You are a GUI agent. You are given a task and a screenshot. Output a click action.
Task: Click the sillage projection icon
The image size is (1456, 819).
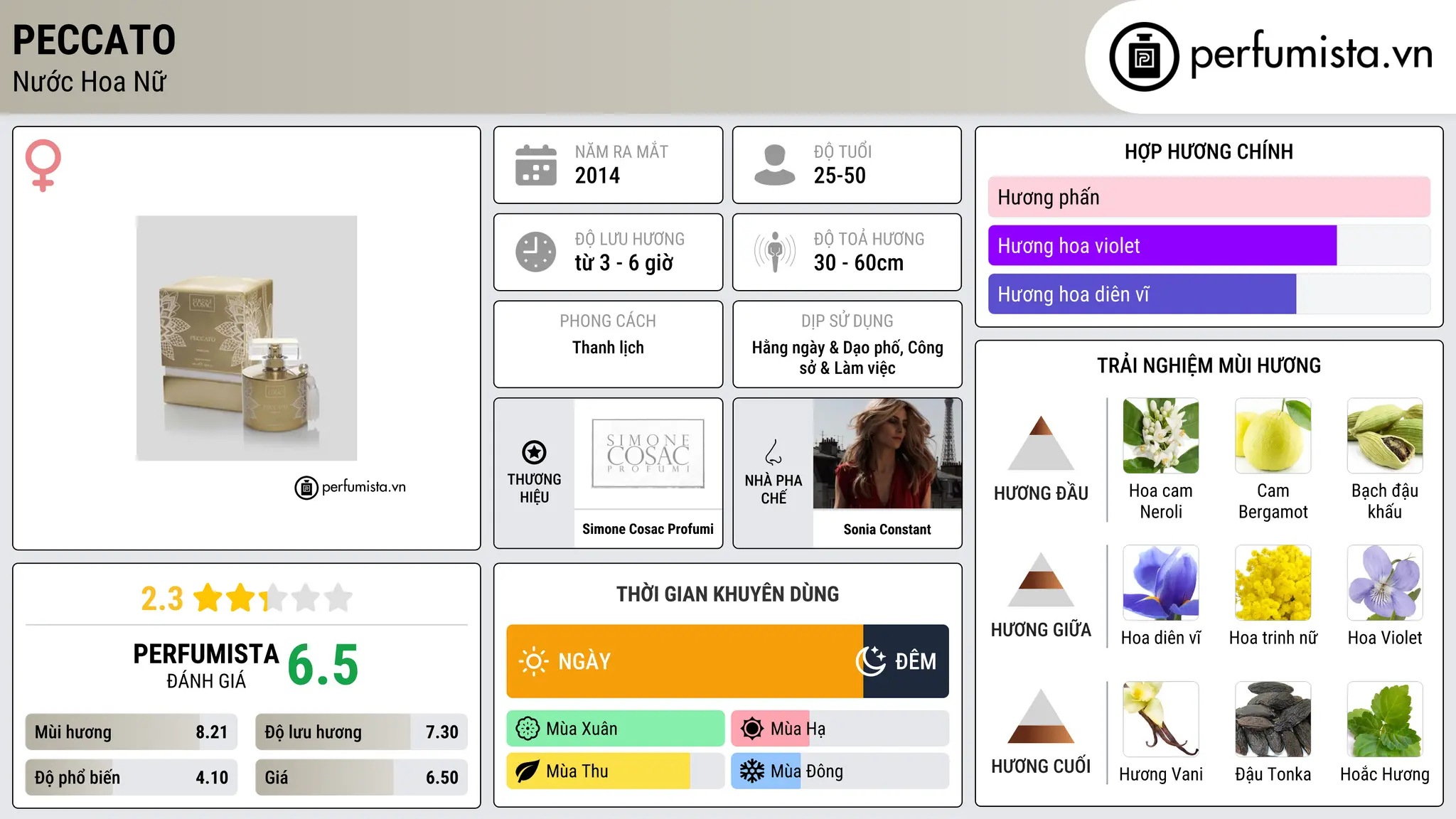775,252
